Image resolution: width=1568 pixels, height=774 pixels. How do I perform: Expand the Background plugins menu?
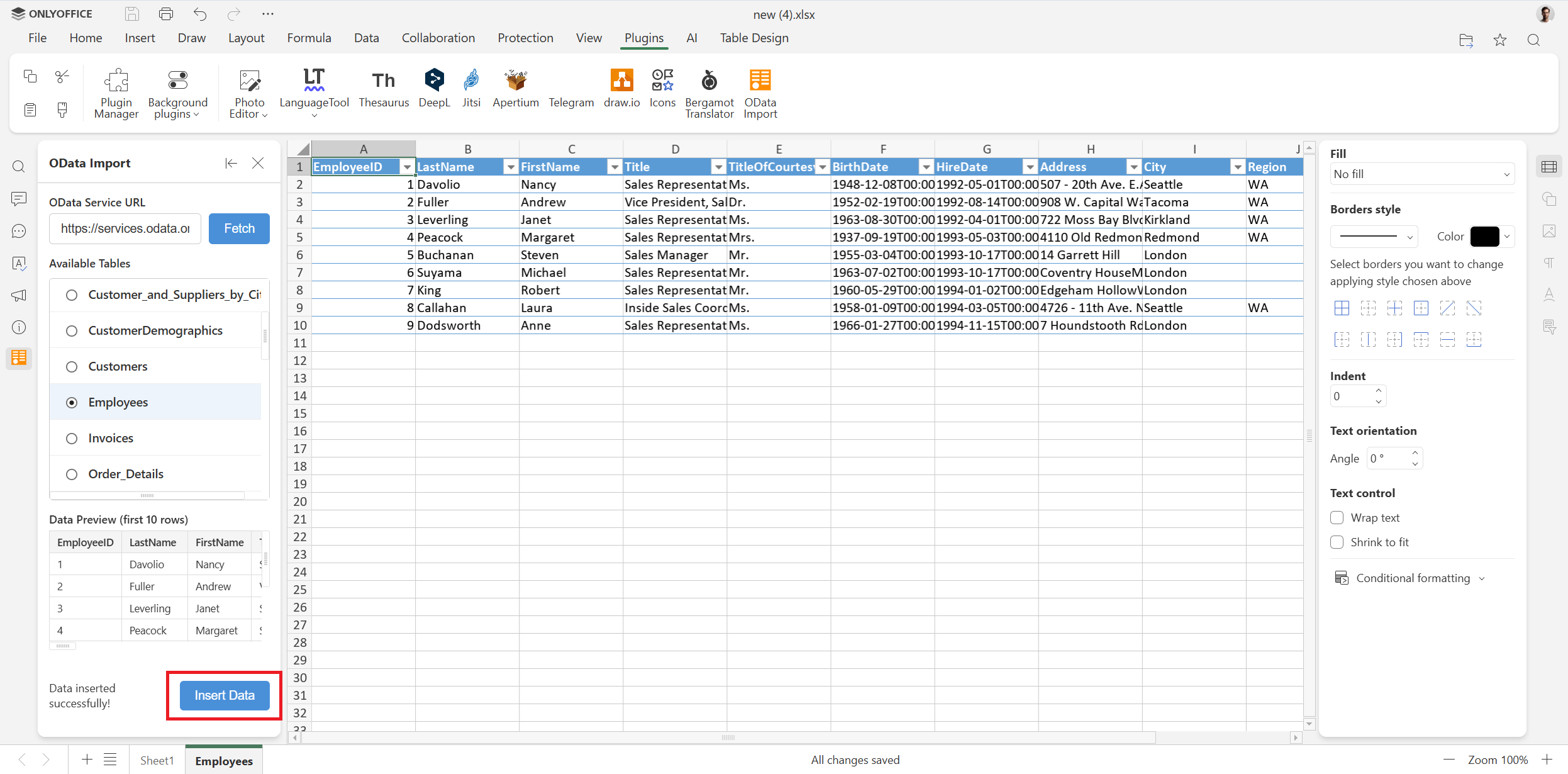coord(177,93)
